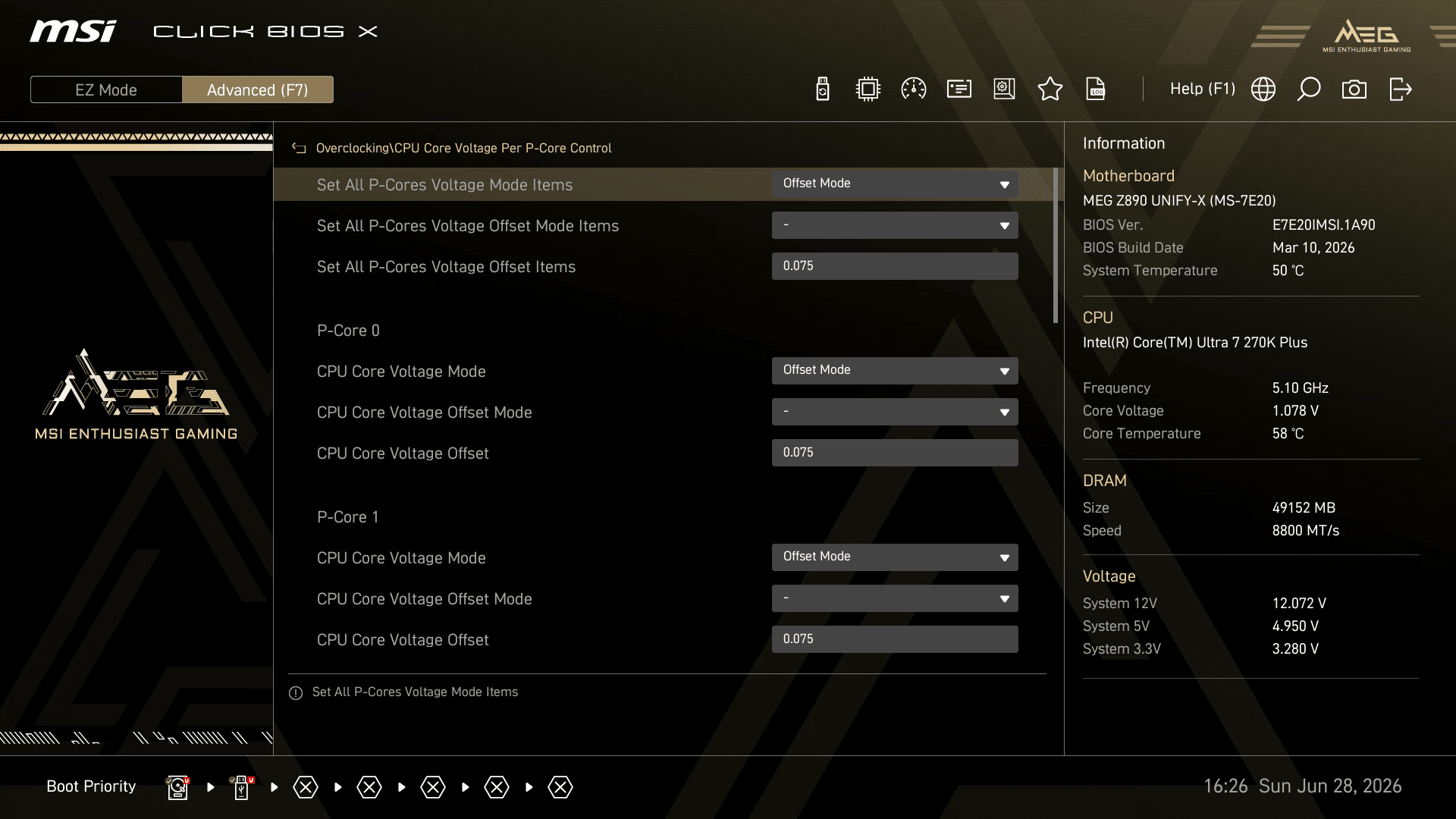Screen dimensions: 1456x819
Task: Select the hard disk boot priority device
Action: pos(177,787)
